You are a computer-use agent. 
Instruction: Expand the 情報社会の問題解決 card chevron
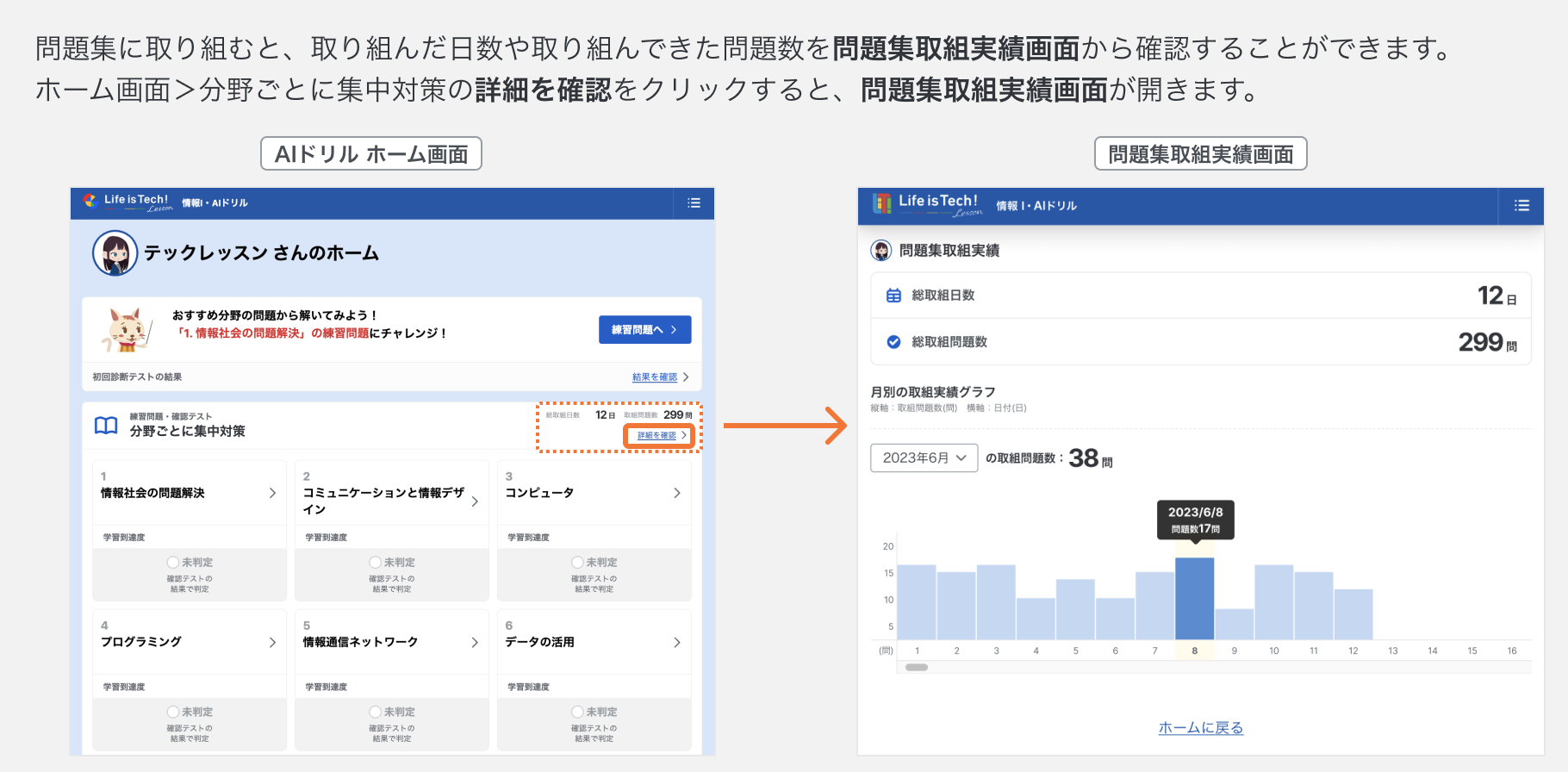click(x=272, y=493)
